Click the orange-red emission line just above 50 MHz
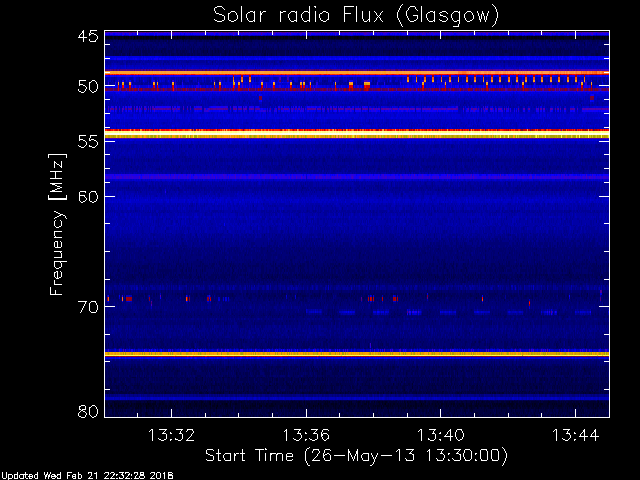Screen dimensions: 640x480 (x=357, y=73)
